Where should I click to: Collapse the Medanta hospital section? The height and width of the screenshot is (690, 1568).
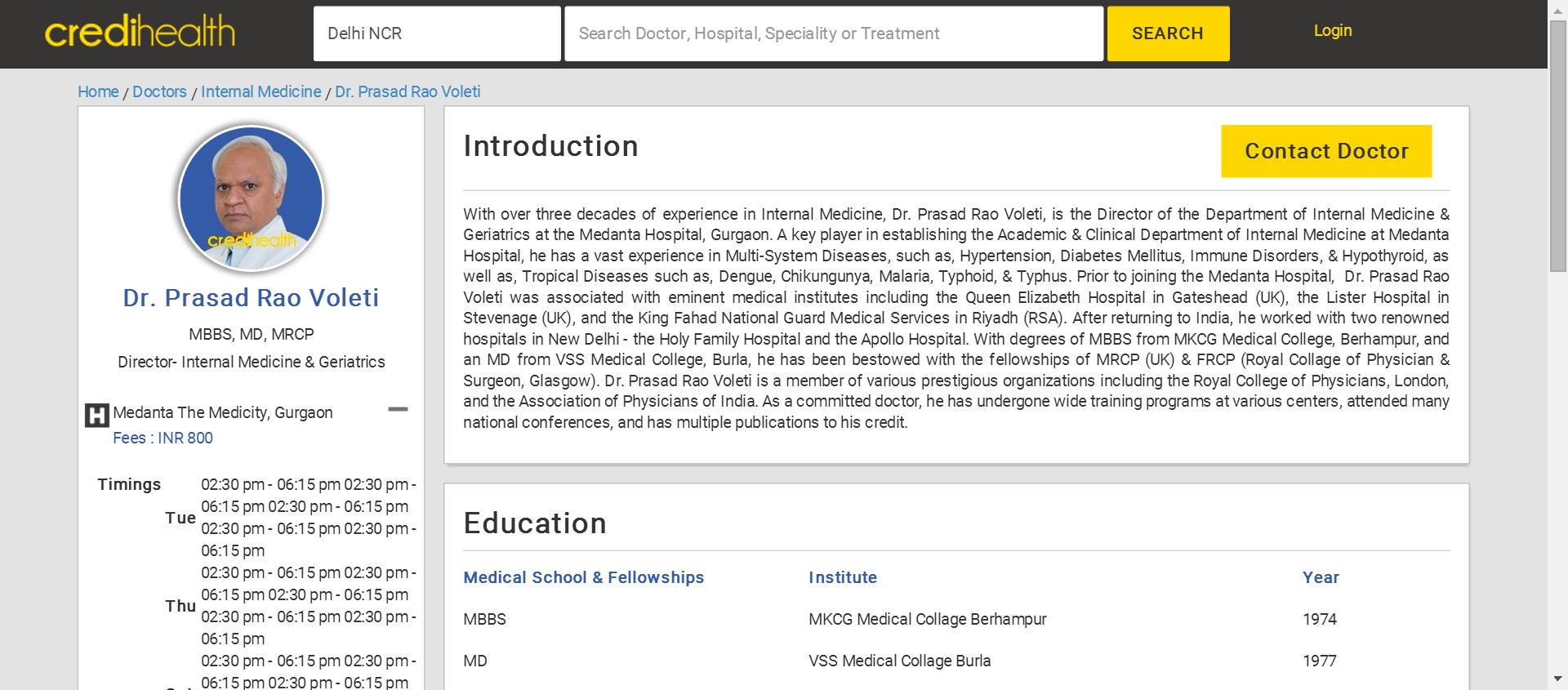[x=398, y=409]
